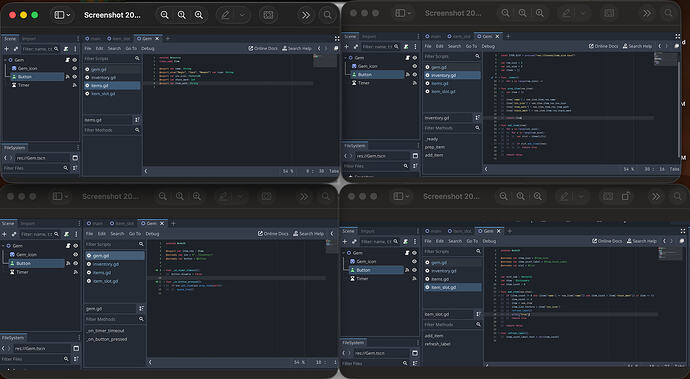Click the Timer node signal icon in the items.gd window
Screen dimensions: 690x379
74,85
